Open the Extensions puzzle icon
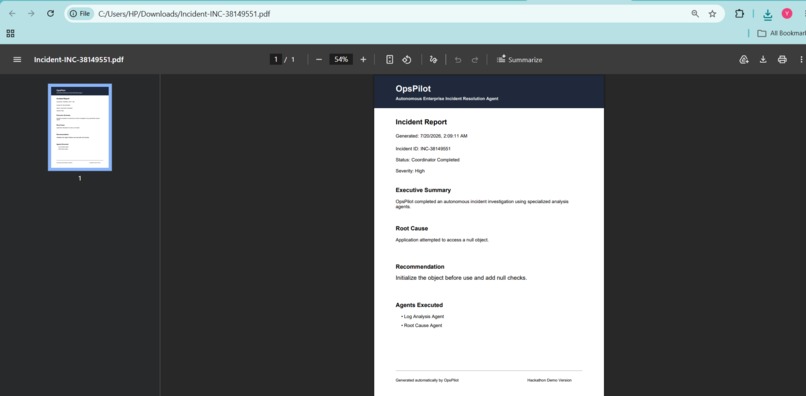 click(x=739, y=14)
